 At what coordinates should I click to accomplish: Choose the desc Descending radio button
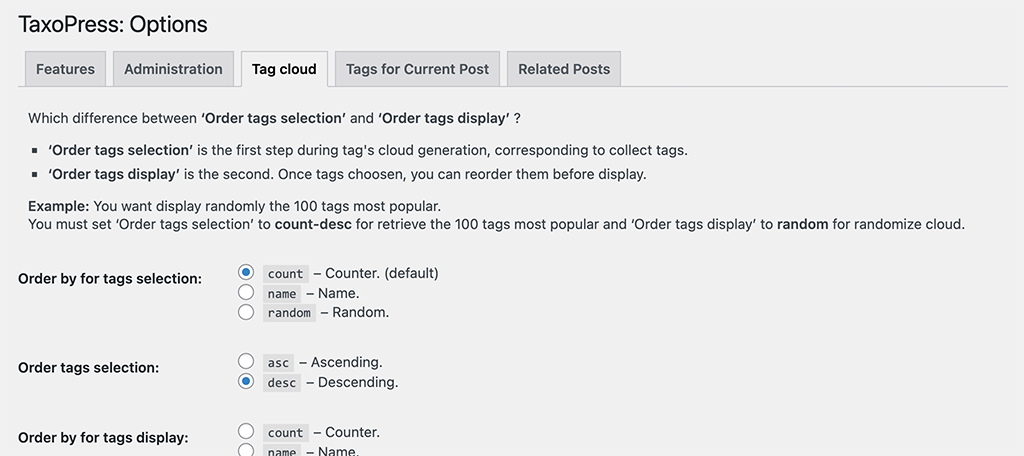pos(246,381)
